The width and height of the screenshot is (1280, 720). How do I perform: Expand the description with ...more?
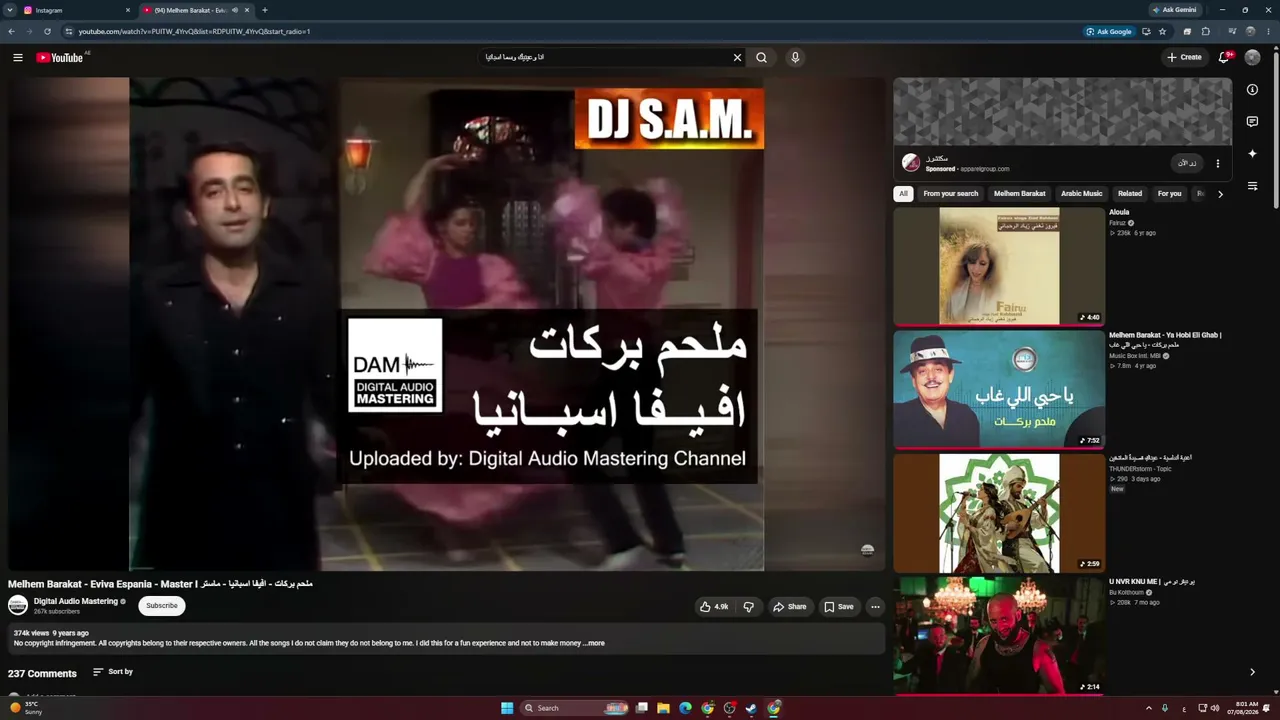click(x=594, y=643)
